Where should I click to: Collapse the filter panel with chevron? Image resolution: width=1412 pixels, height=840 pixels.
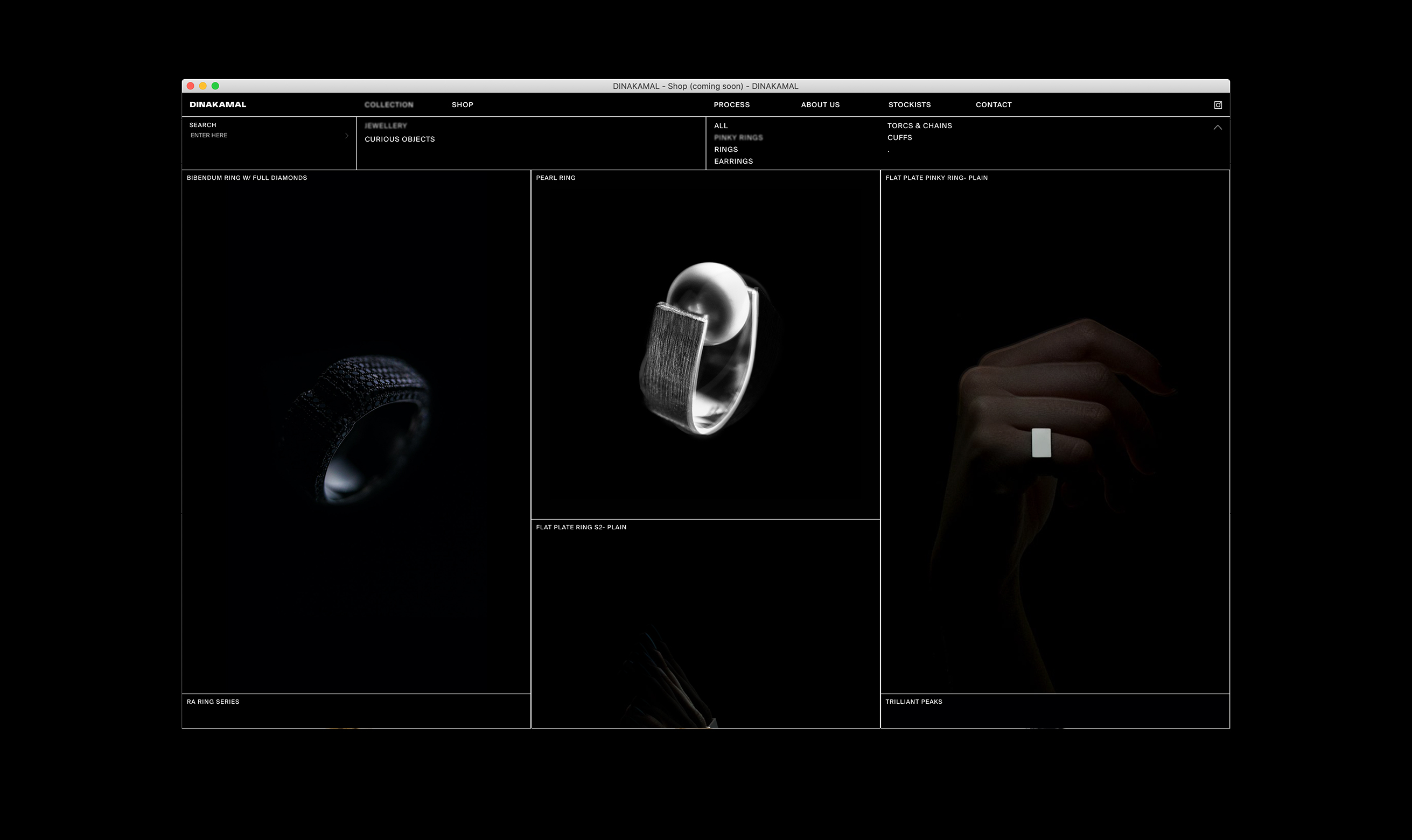coord(1217,128)
